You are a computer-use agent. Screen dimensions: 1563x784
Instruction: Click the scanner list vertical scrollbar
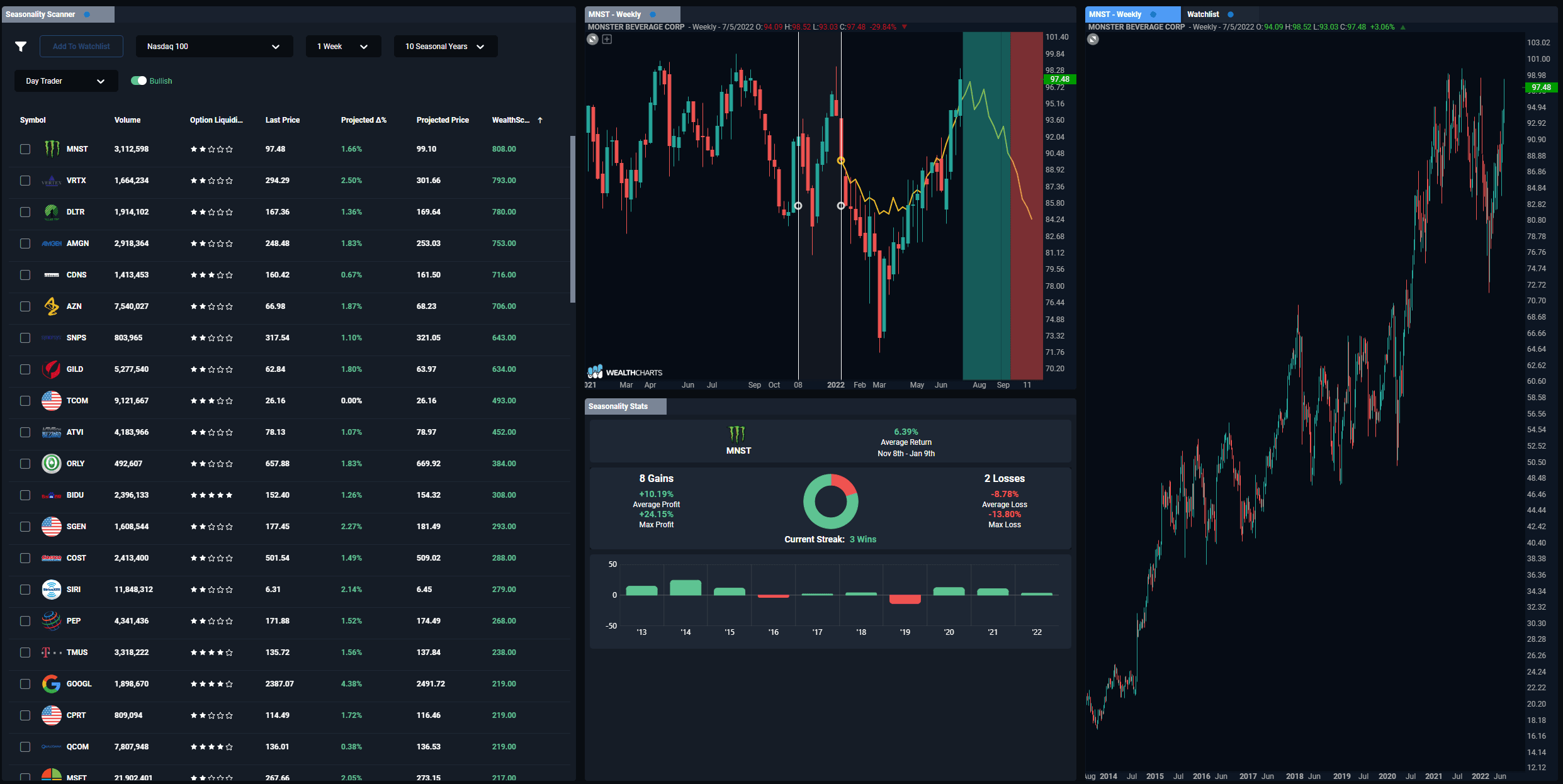click(x=572, y=219)
